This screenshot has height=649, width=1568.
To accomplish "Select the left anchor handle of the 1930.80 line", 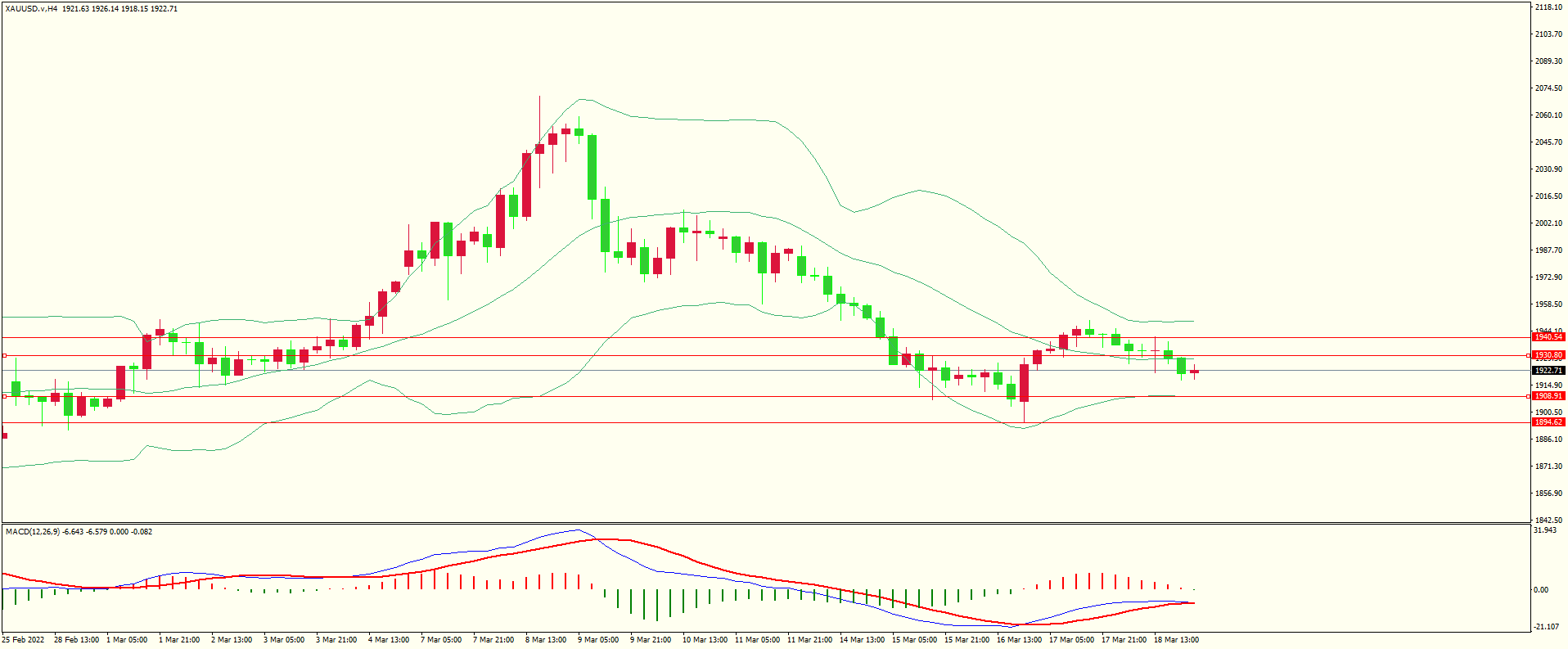I will (4, 355).
